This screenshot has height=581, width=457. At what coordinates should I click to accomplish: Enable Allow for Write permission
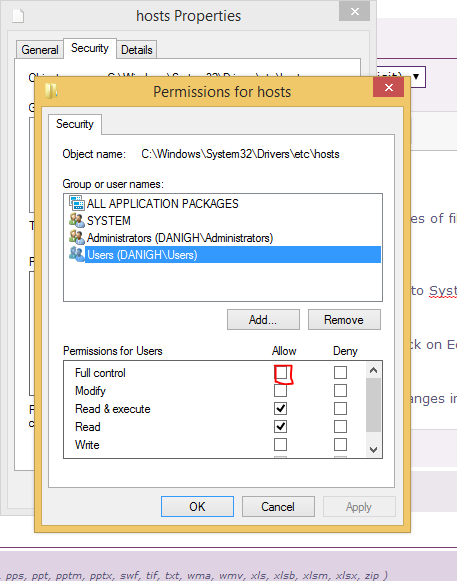[x=281, y=444]
